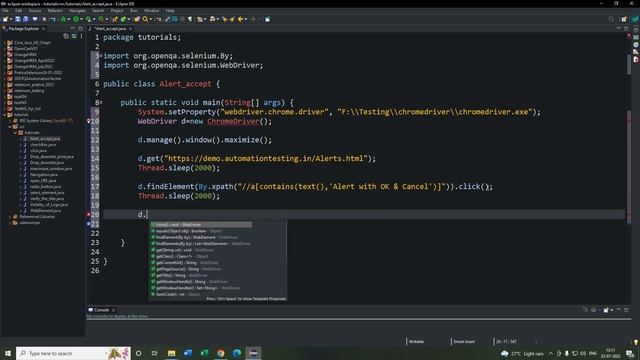Viewport: 640px width, 360px height.
Task: Select the Package Explorer tab
Action: tap(24, 29)
